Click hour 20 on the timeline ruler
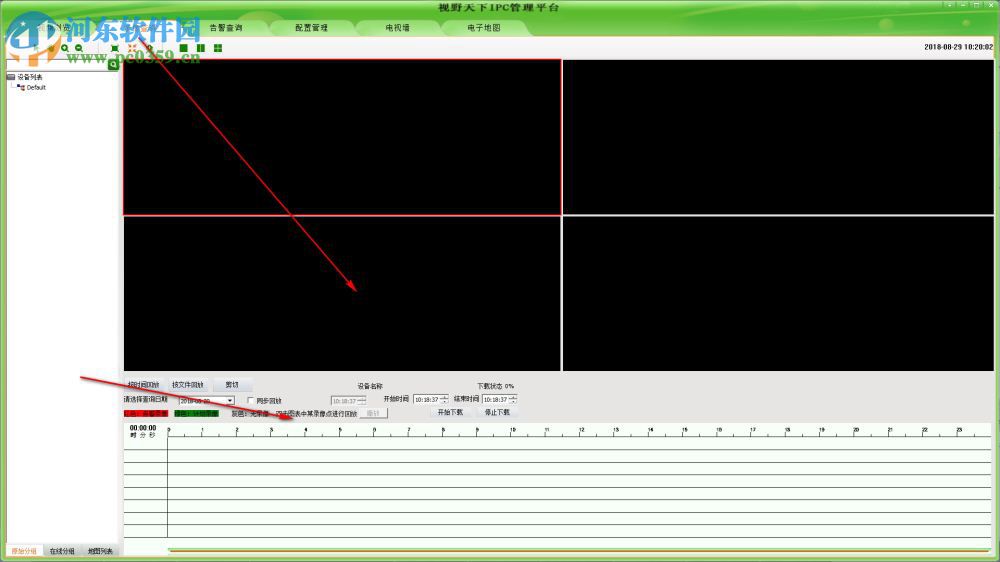1000x562 pixels. 856,430
